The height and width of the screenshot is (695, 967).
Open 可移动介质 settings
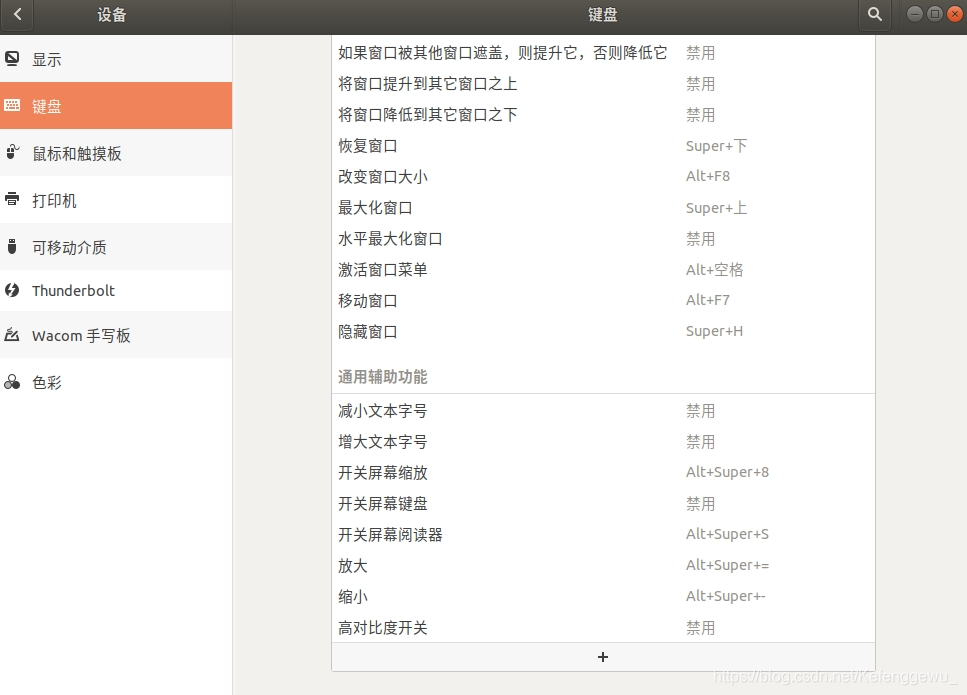pyautogui.click(x=116, y=247)
